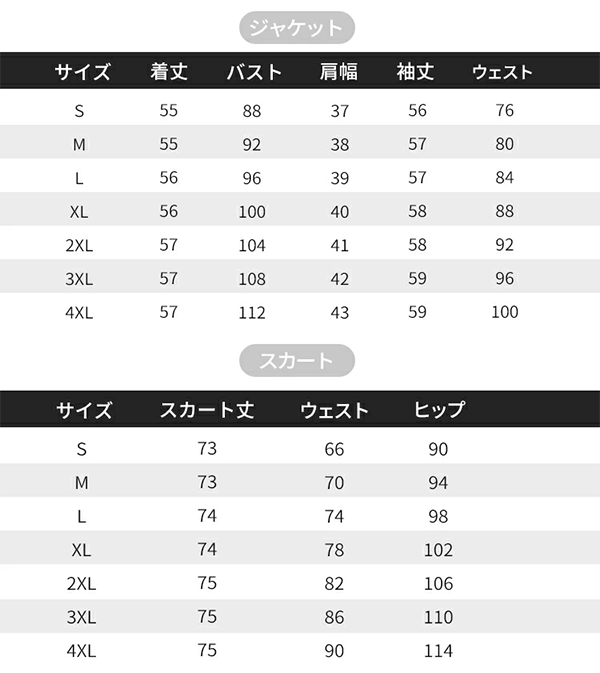This screenshot has width=600, height=673.
Task: Click the ジャケット pill label
Action: pyautogui.click(x=298, y=27)
